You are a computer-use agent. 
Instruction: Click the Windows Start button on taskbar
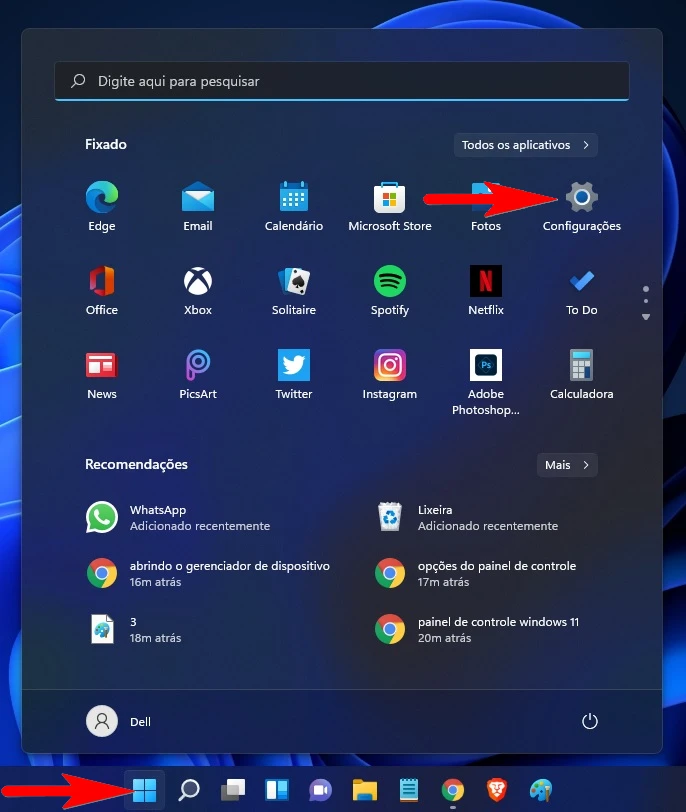click(144, 790)
